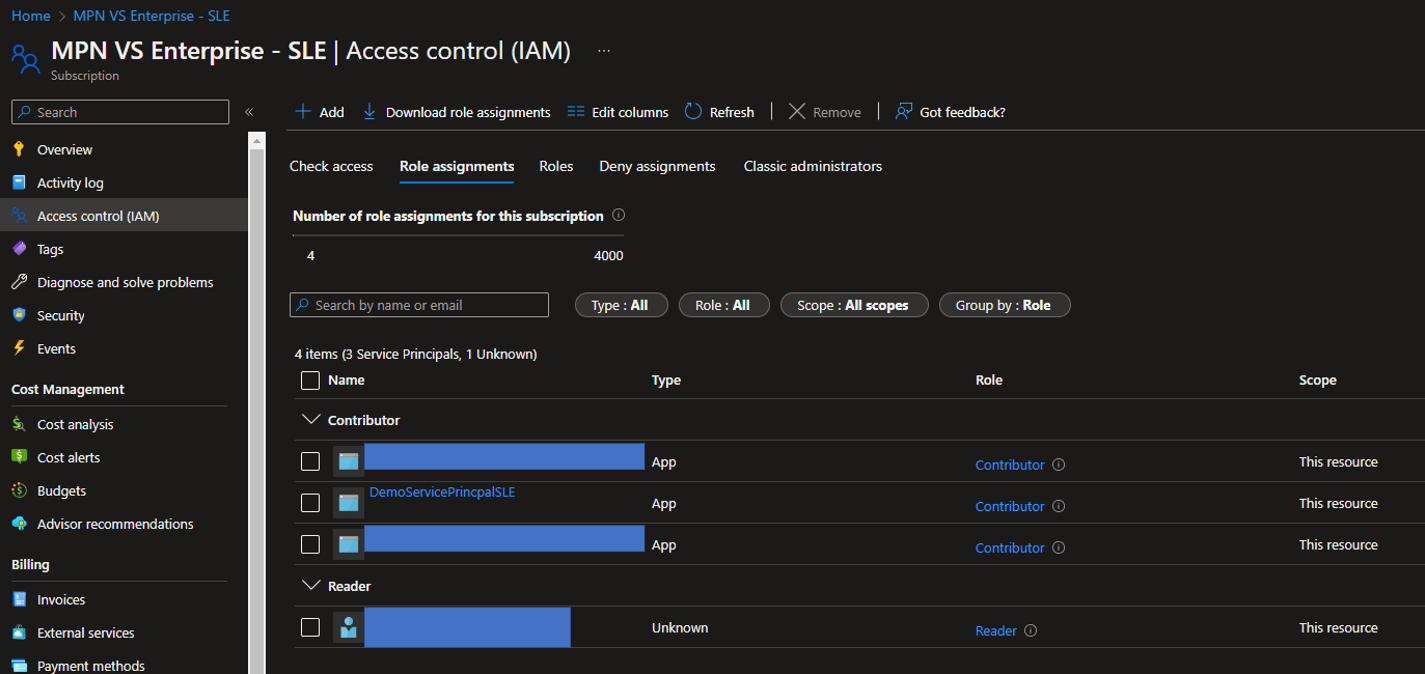1425x674 pixels.
Task: Open Diagnose and solve problems menu item
Action: click(x=124, y=282)
